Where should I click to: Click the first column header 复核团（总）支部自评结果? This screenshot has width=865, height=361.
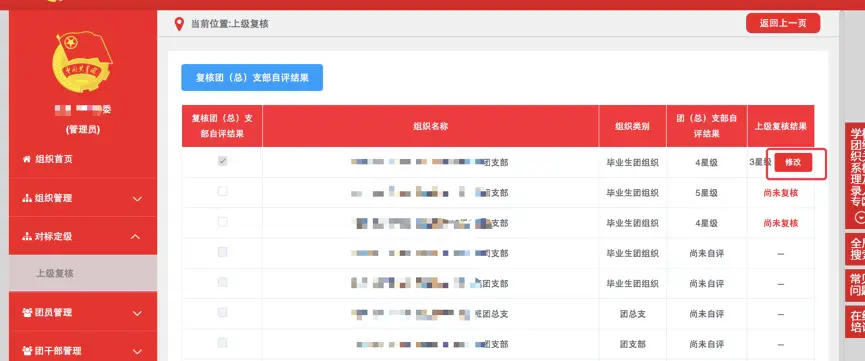point(222,126)
